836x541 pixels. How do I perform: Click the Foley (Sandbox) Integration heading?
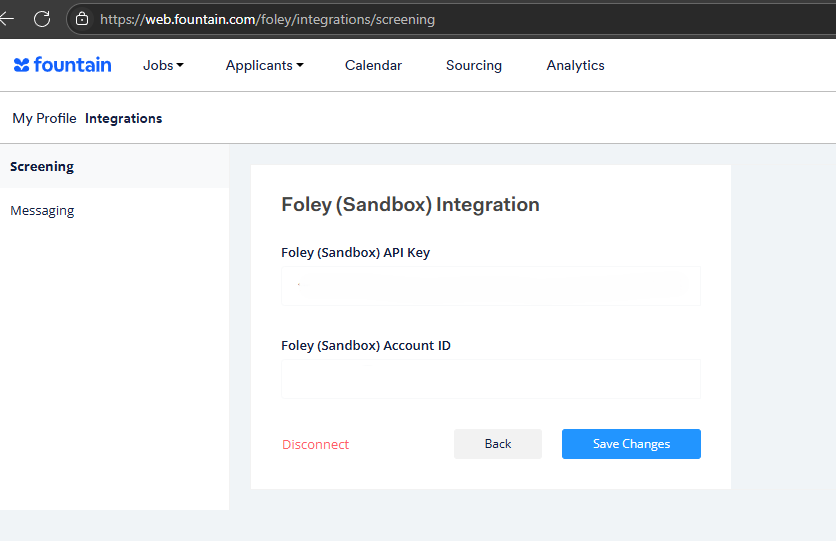(x=411, y=205)
